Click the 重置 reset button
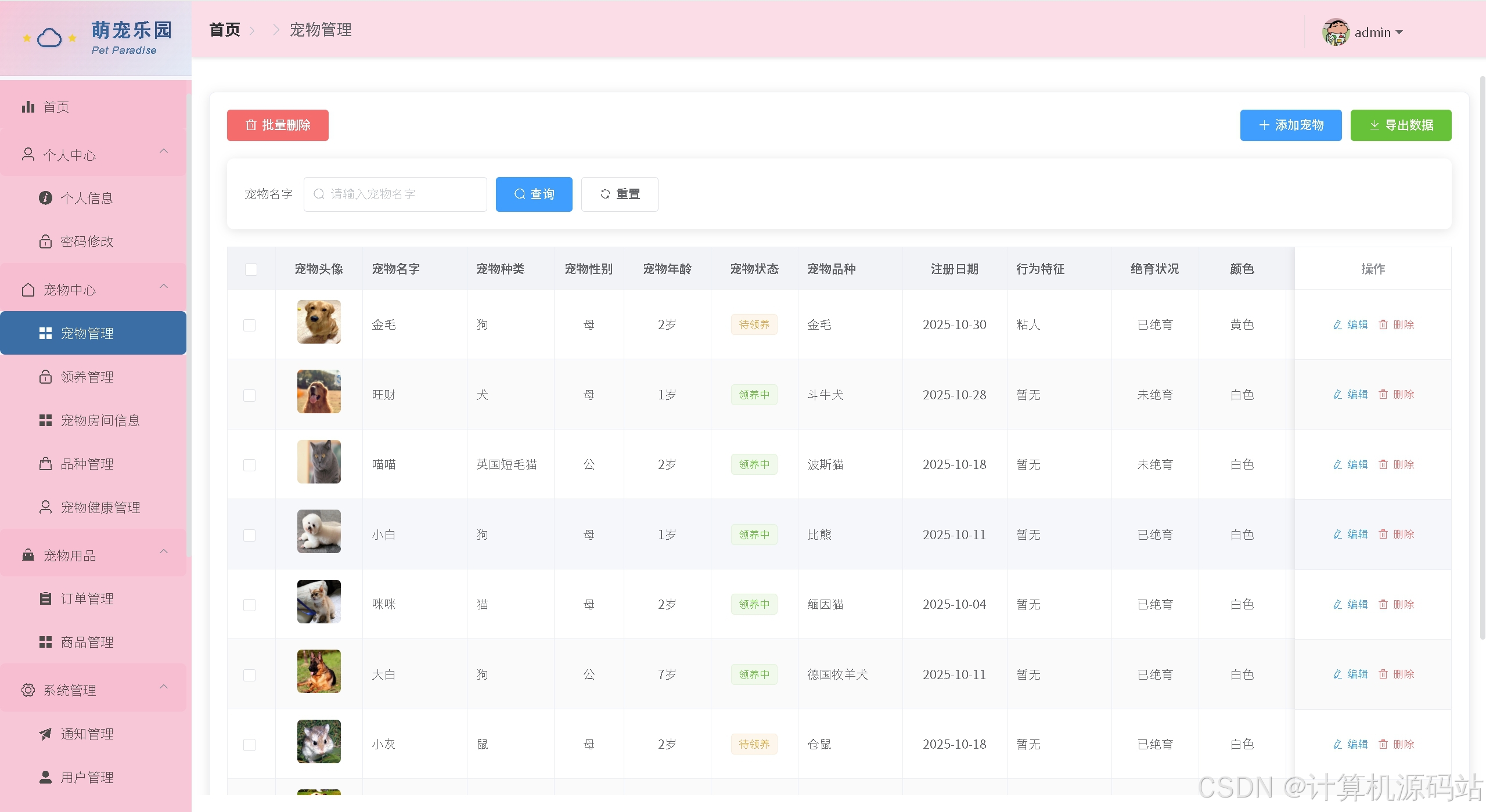The width and height of the screenshot is (1486, 812). [620, 194]
